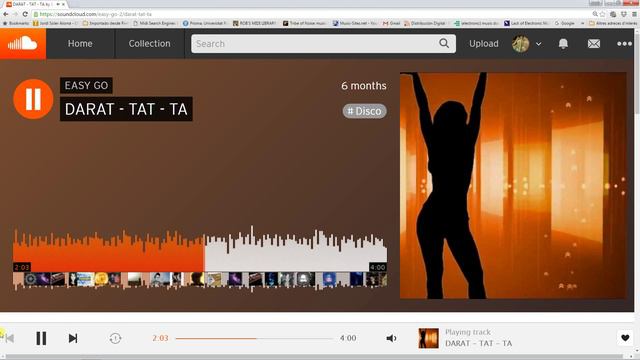Click the 6 months upload age label
Image resolution: width=640 pixels, height=360 pixels.
click(x=364, y=86)
